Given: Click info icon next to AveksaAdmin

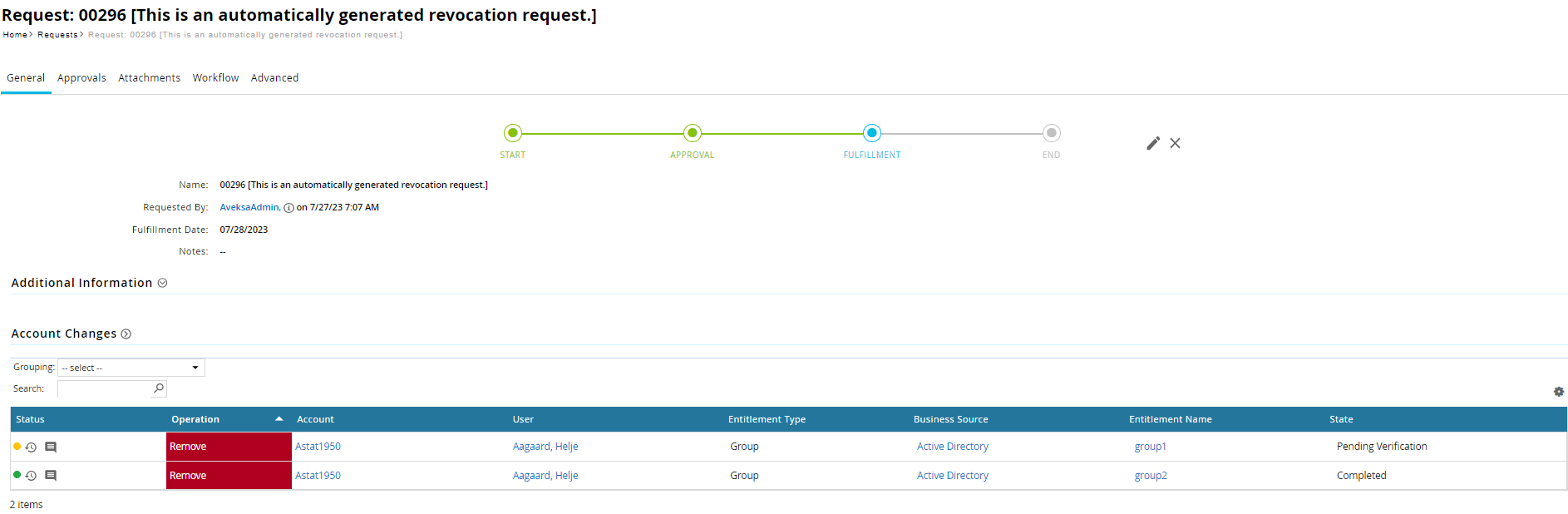Looking at the screenshot, I should click(288, 208).
